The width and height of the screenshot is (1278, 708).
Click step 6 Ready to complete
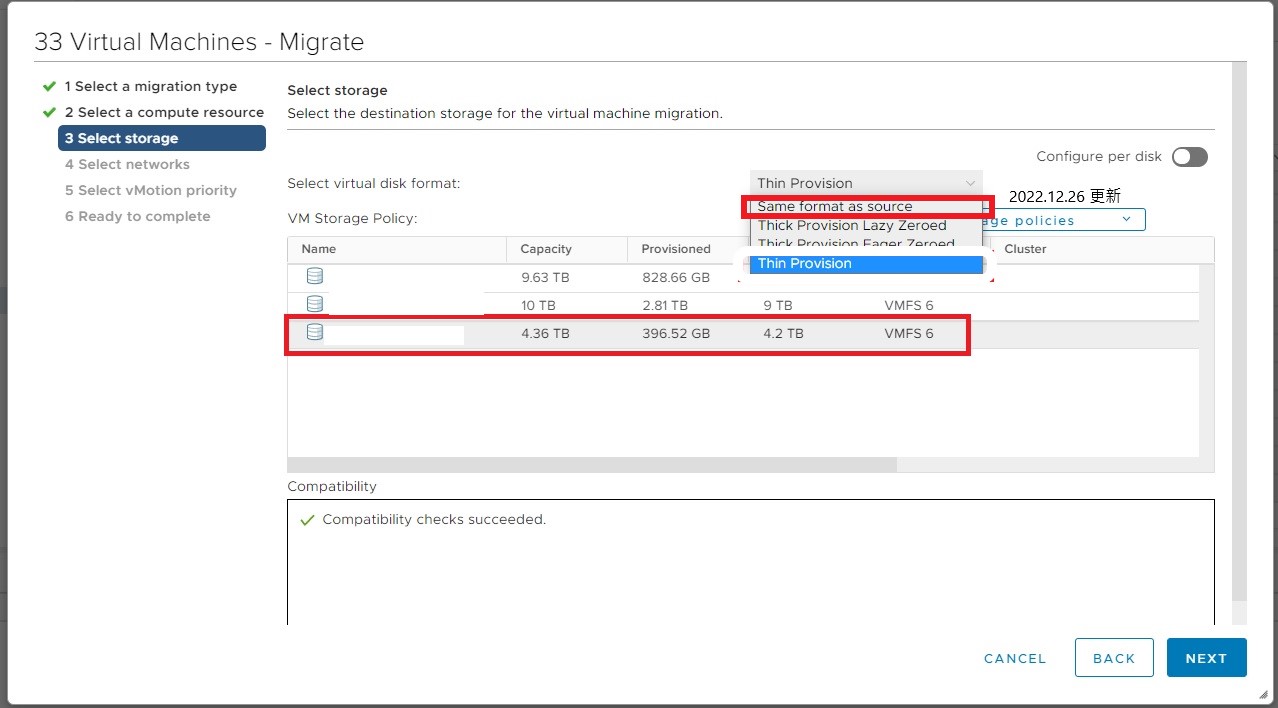[x=138, y=216]
